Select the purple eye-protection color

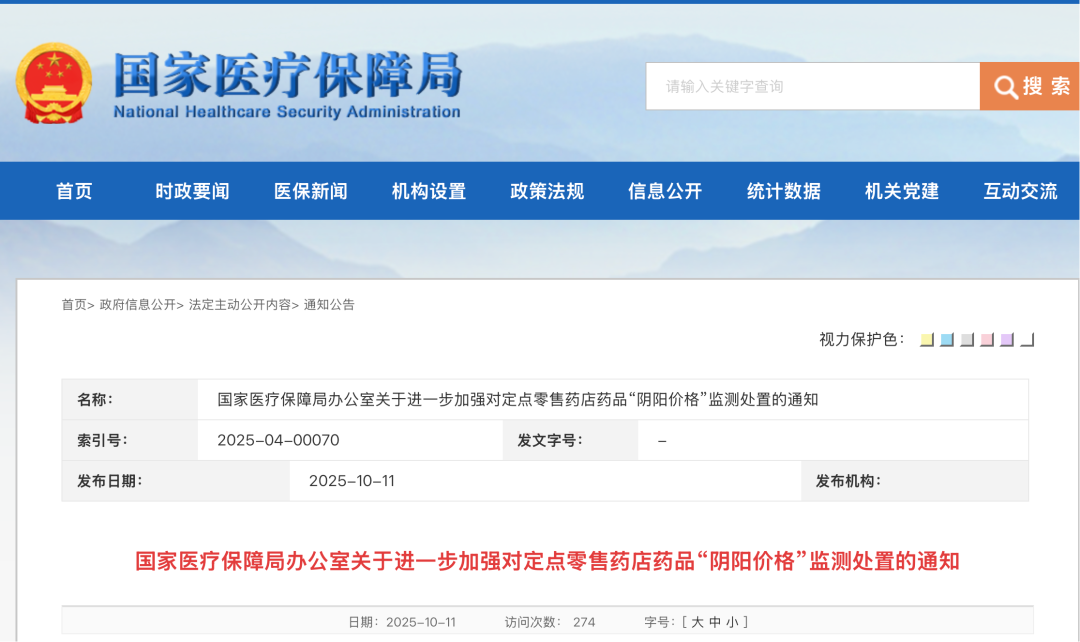pyautogui.click(x=1006, y=340)
